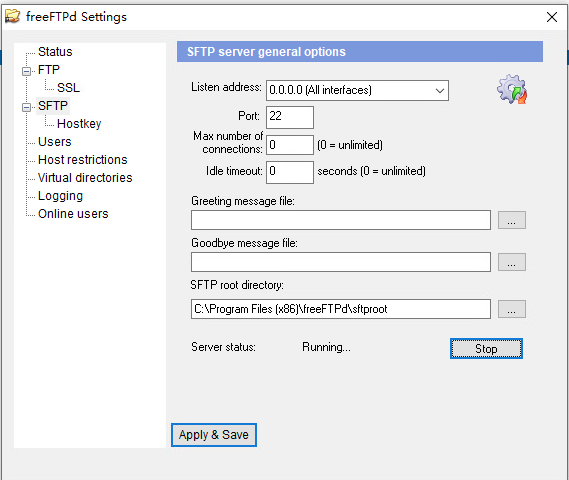Viewport: 569px width, 480px height.
Task: Click the freeFTPd folder icon in title bar
Action: point(12,16)
